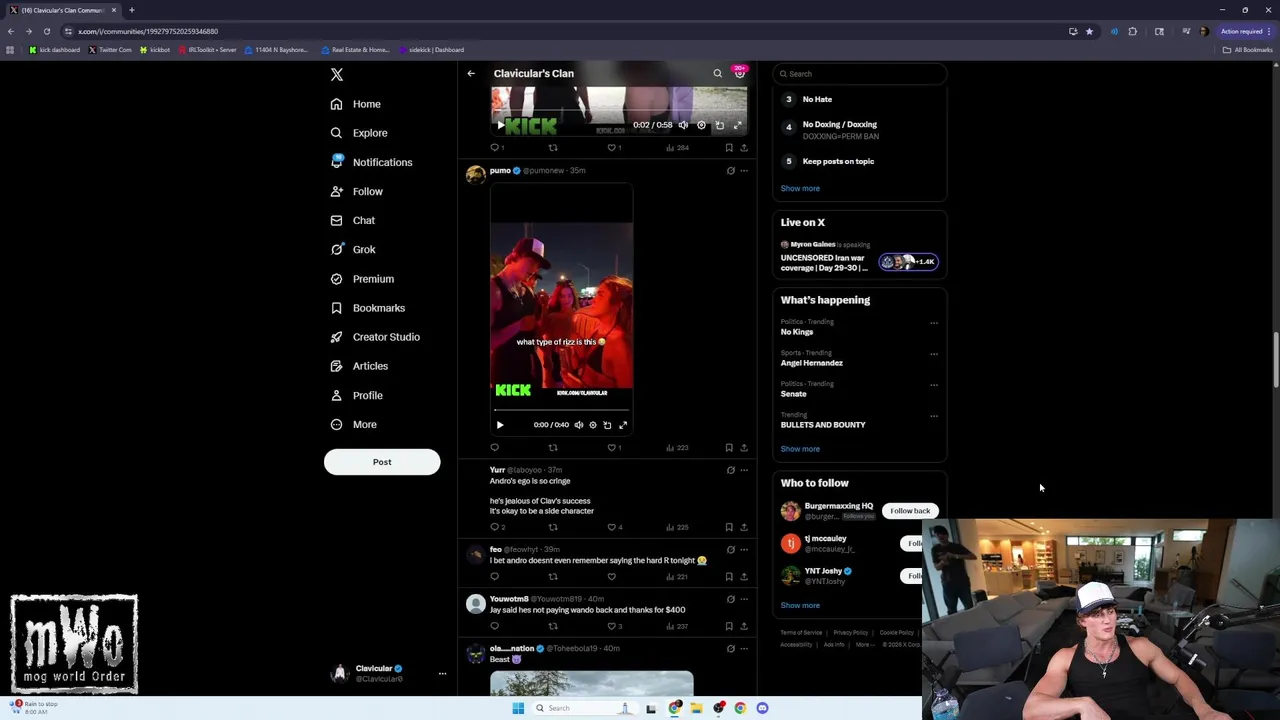
Task: Open more options on Yurr post
Action: (744, 470)
